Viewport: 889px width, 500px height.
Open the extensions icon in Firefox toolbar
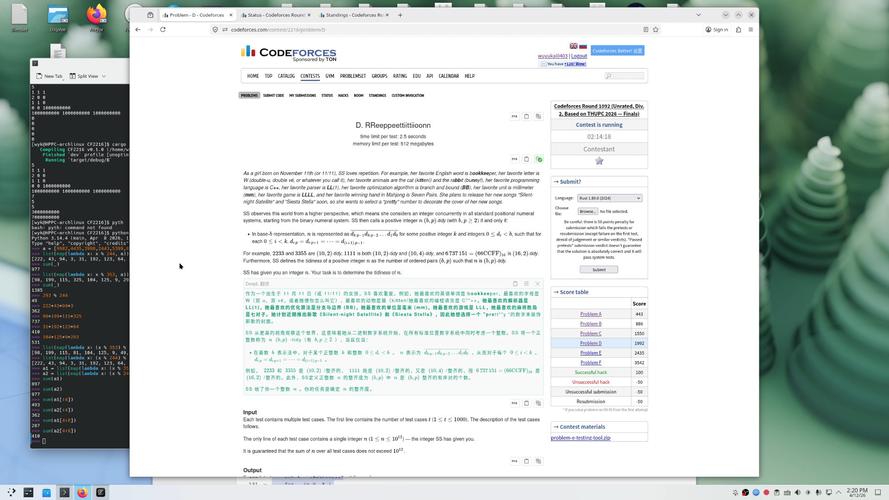click(x=738, y=29)
